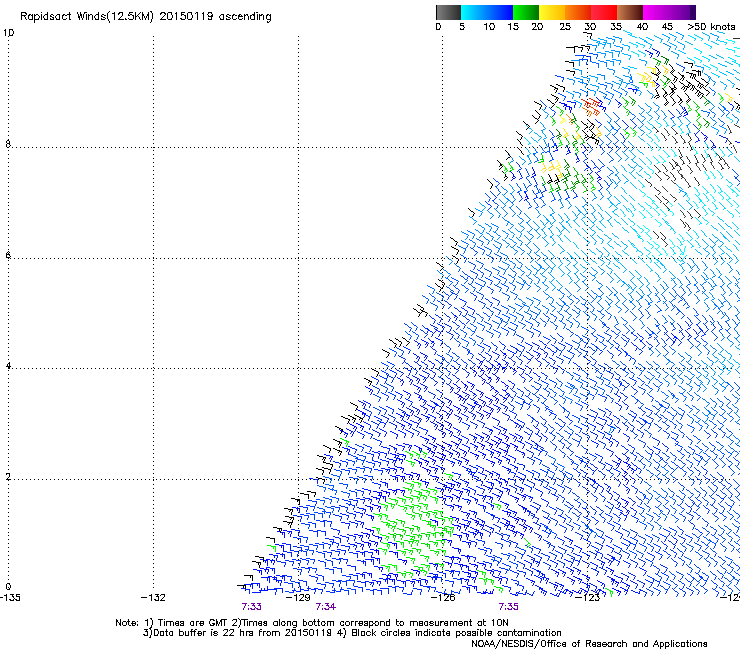Click the longitude axis label '-123'
Image resolution: width=740 pixels, height=650 pixels.
point(587,598)
